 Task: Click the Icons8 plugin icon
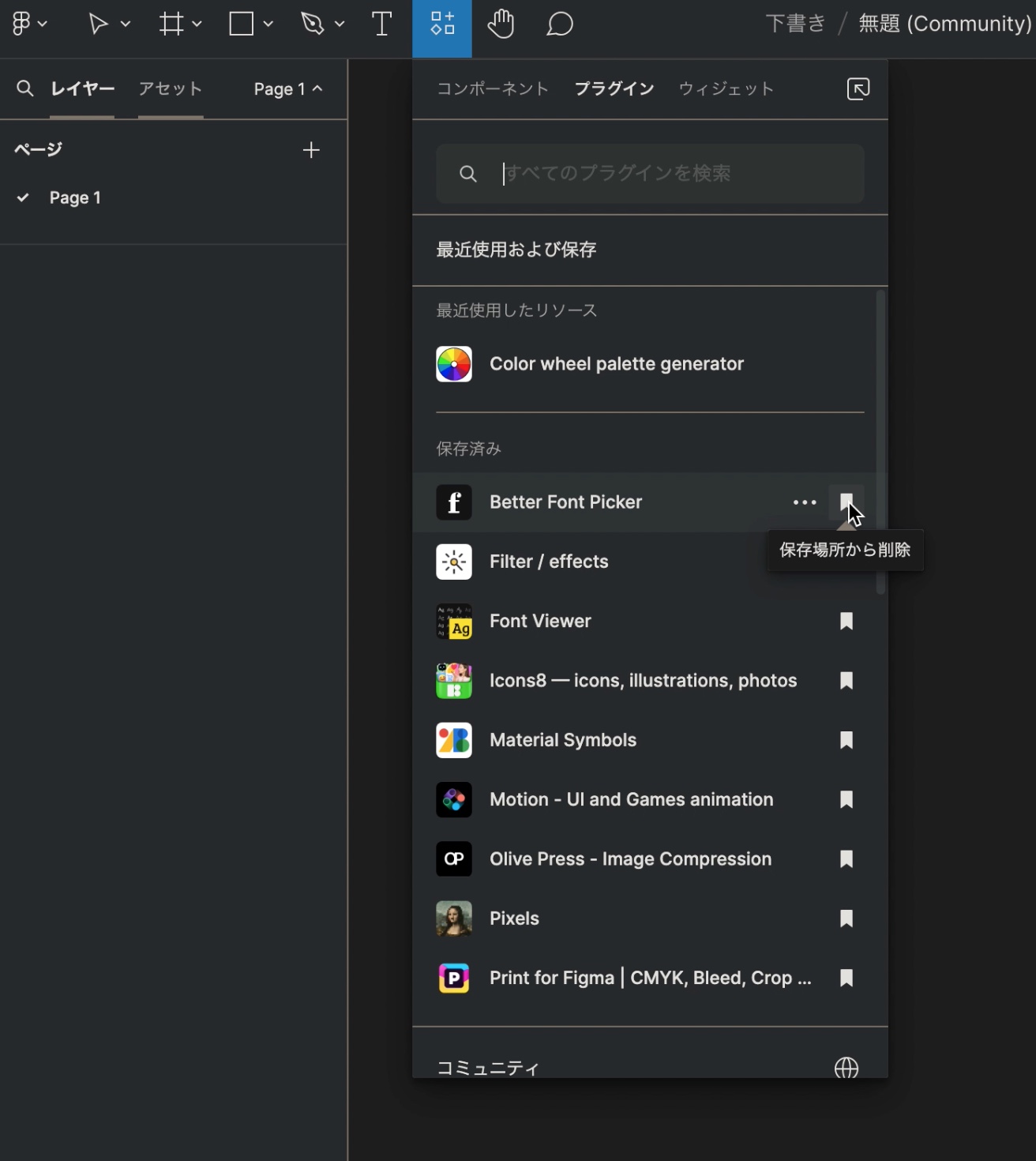[x=454, y=681]
